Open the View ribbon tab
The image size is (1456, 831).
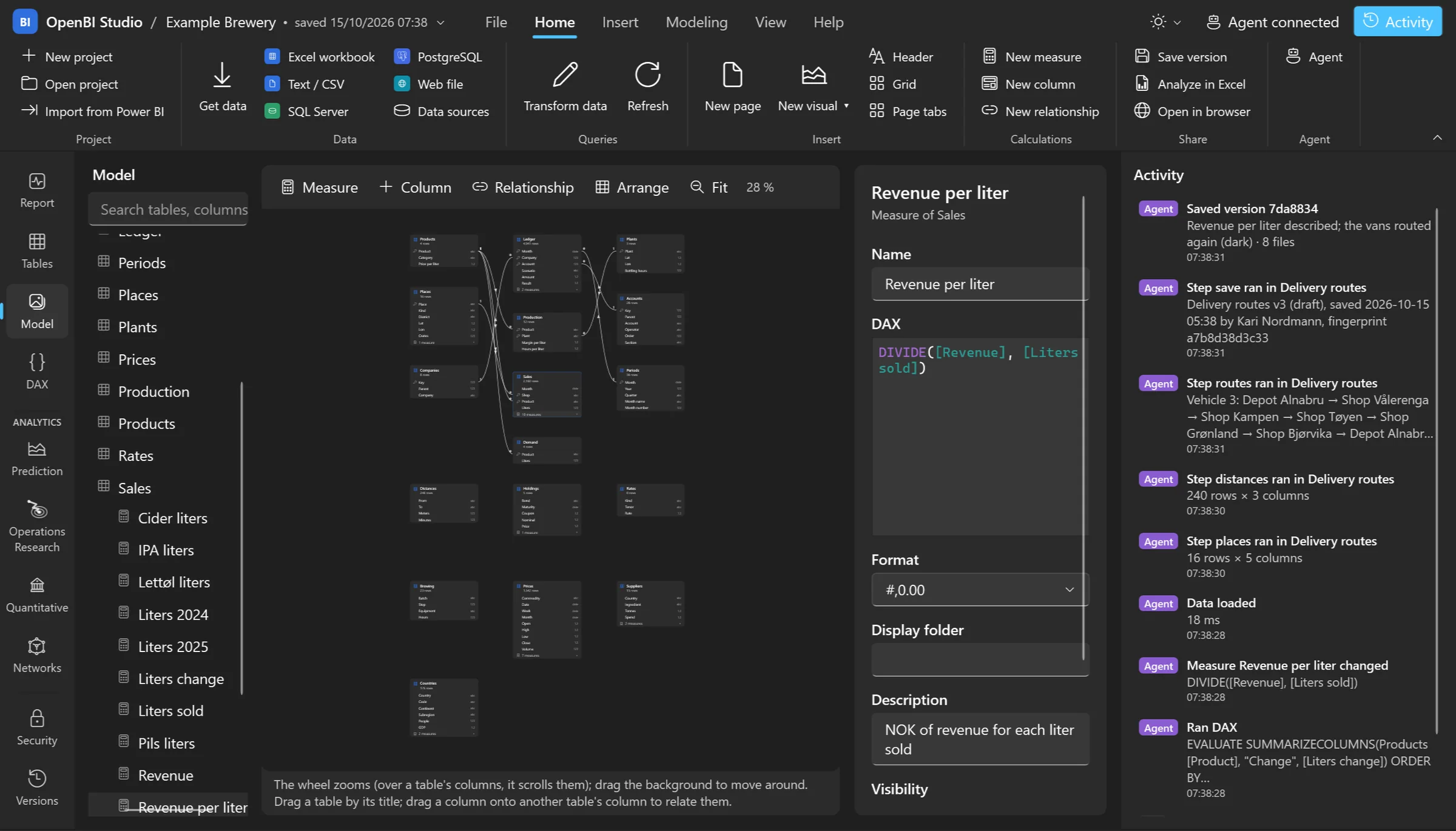770,22
